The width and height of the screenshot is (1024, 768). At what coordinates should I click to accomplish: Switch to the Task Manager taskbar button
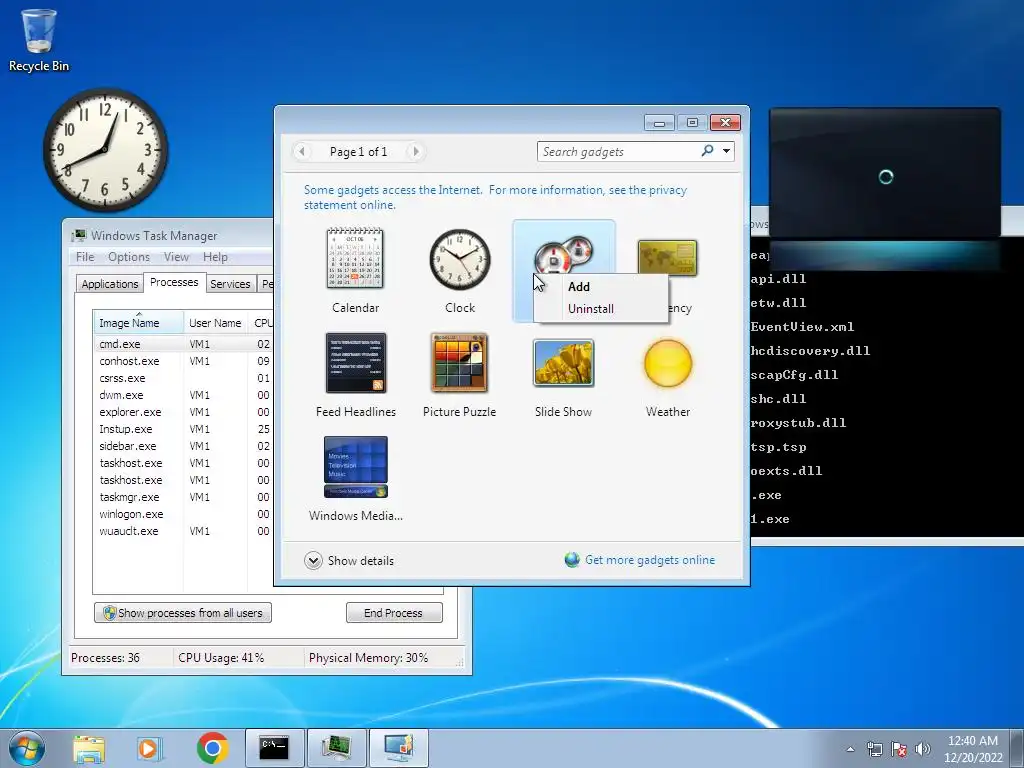tap(336, 748)
